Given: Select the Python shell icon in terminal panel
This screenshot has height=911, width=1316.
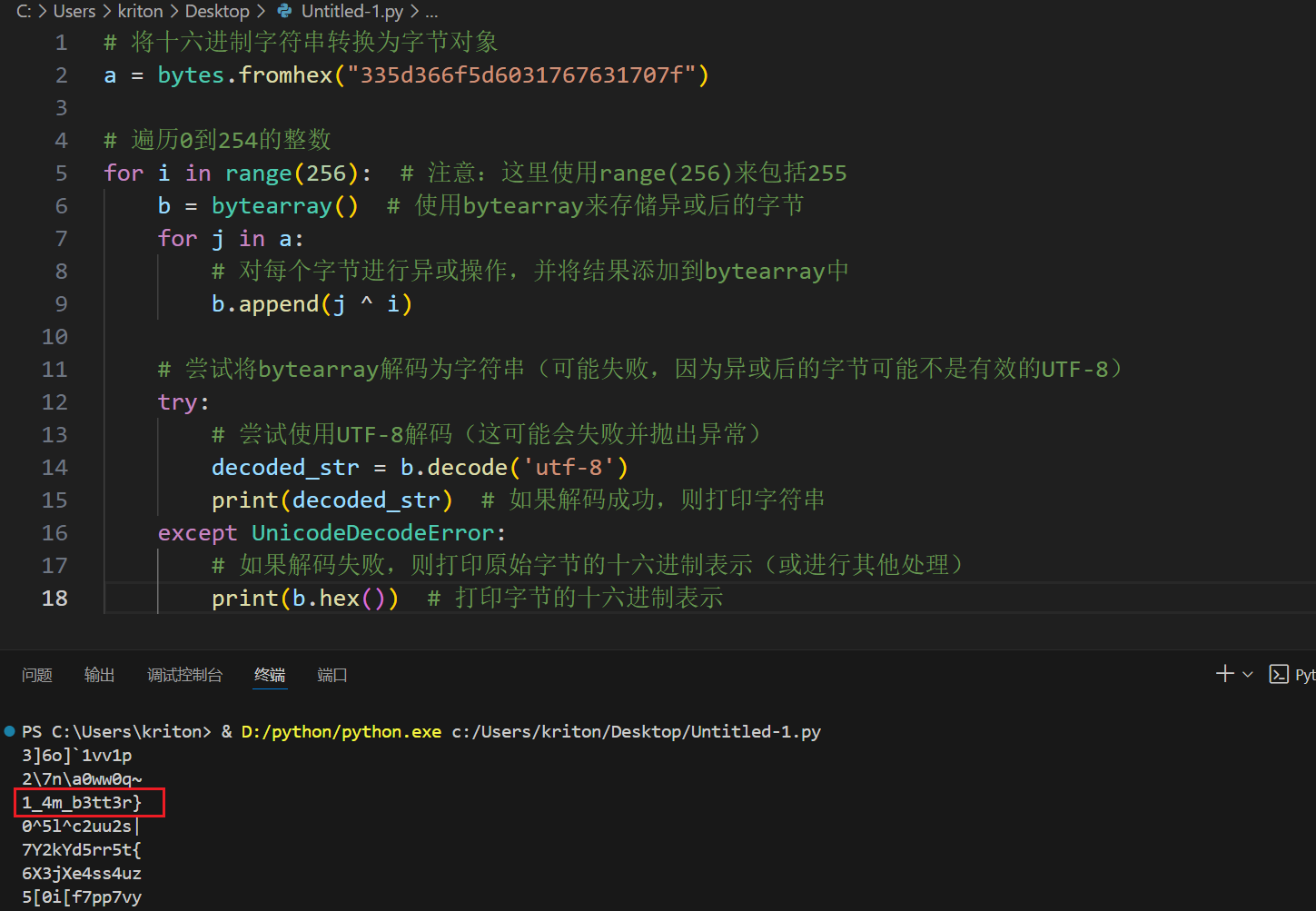Looking at the screenshot, I should 1277,674.
